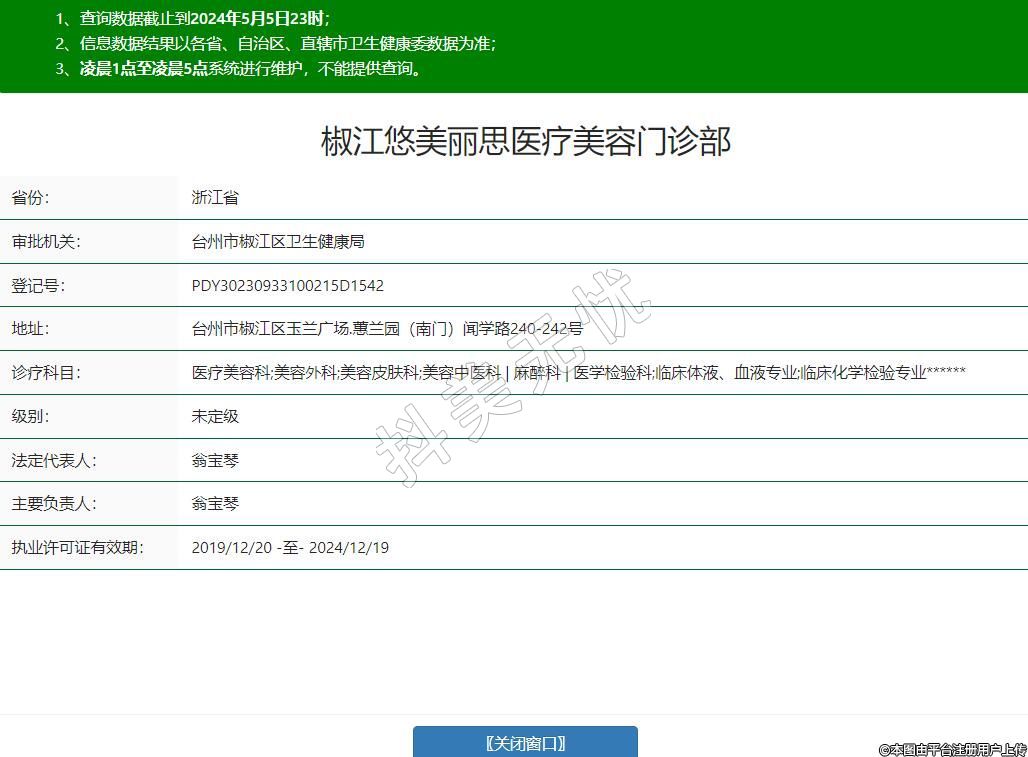The width and height of the screenshot is (1028, 757).
Task: Click the 关闭窗口 button
Action: [x=525, y=742]
